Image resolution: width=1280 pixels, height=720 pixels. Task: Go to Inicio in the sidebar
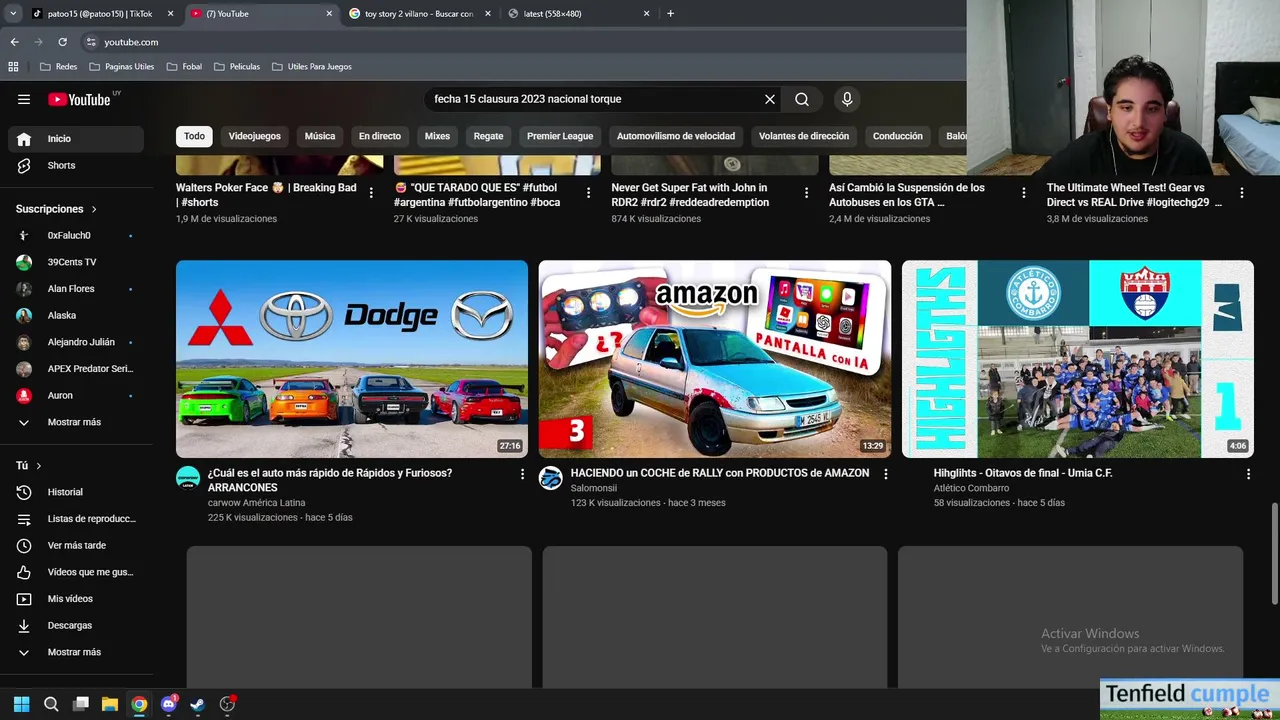pos(76,139)
